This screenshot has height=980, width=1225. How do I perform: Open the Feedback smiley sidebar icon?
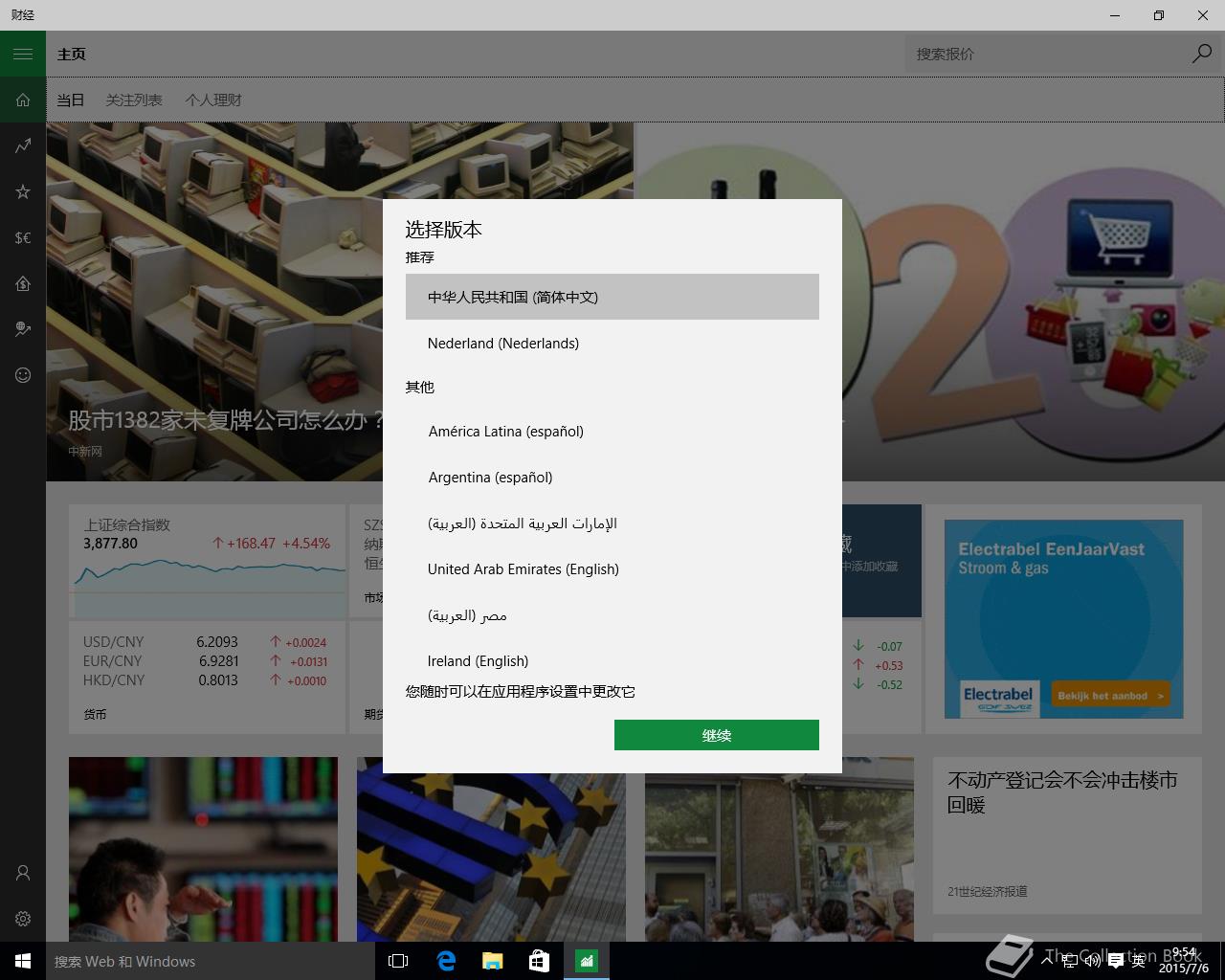[x=23, y=375]
